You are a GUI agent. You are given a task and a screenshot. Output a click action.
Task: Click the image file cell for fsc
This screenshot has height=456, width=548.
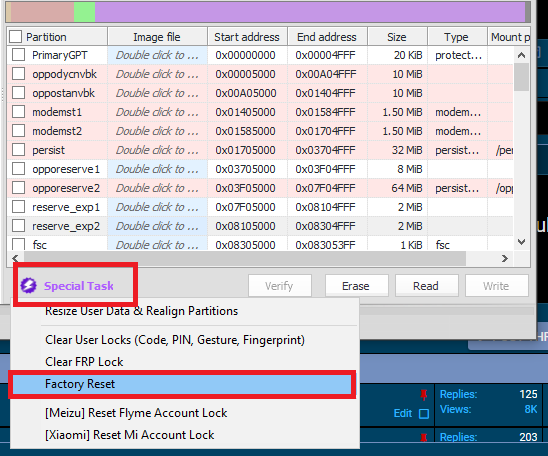point(157,245)
